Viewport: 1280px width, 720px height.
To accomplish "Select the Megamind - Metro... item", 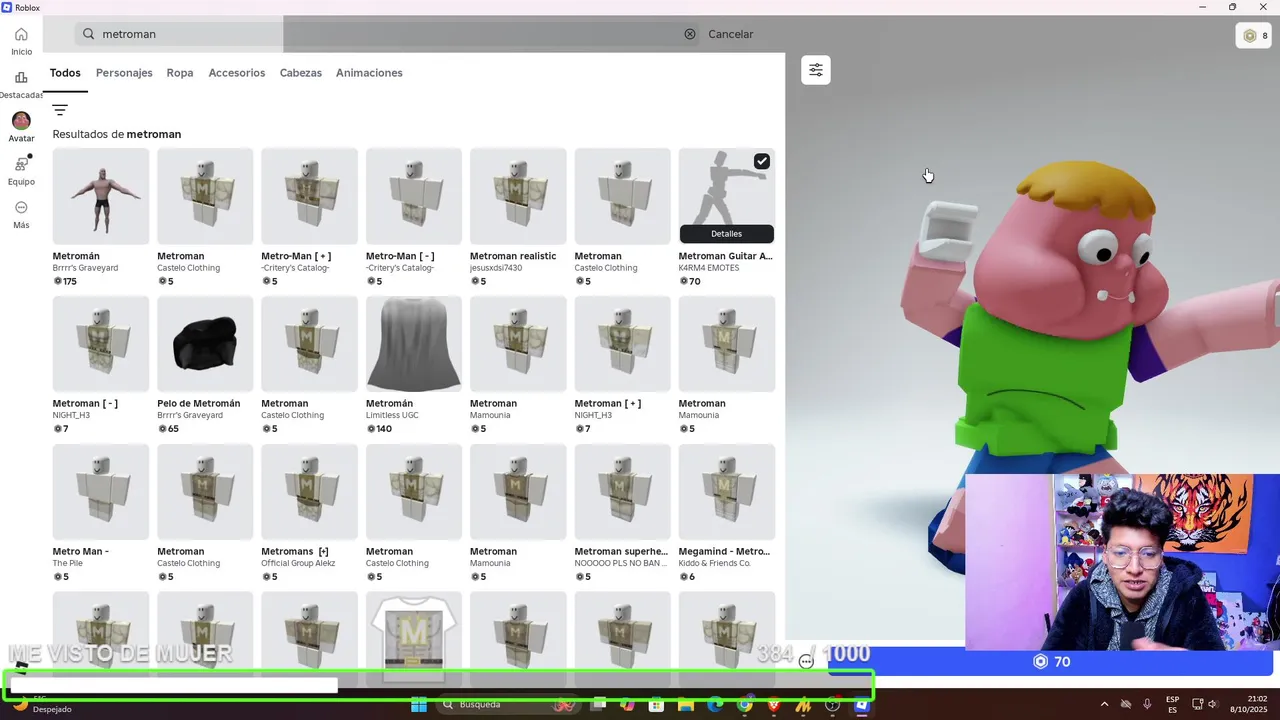I will pyautogui.click(x=726, y=492).
